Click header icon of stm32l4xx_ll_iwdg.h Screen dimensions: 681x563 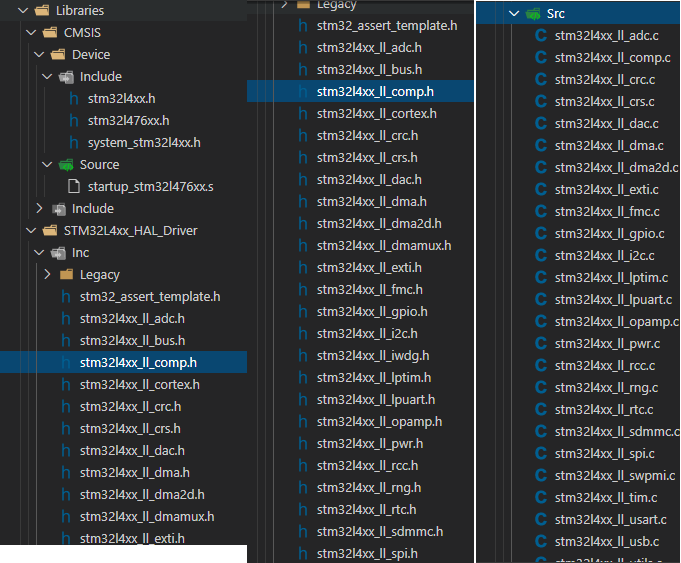[x=303, y=356]
